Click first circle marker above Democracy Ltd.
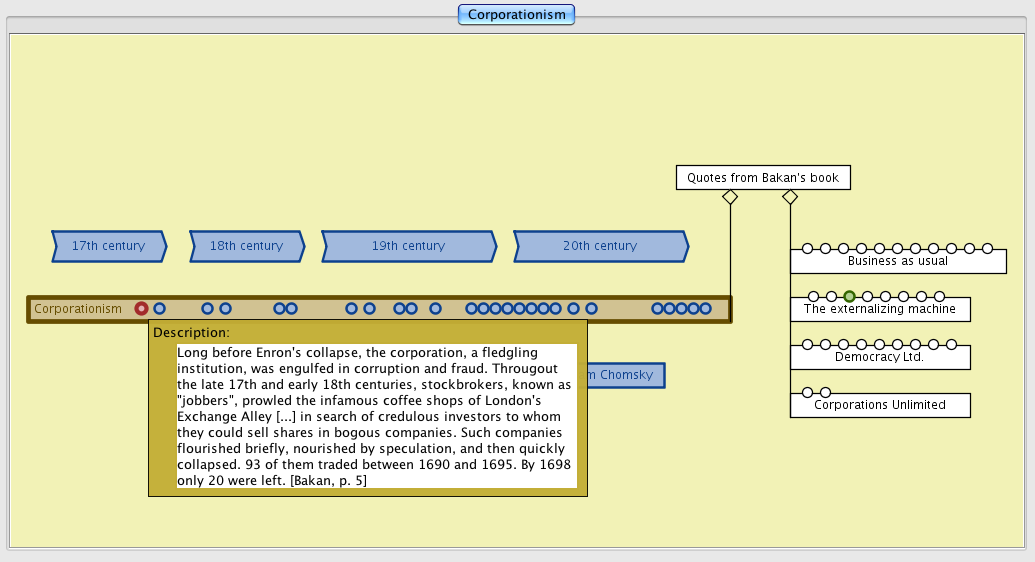This screenshot has height=562, width=1035. 807,344
